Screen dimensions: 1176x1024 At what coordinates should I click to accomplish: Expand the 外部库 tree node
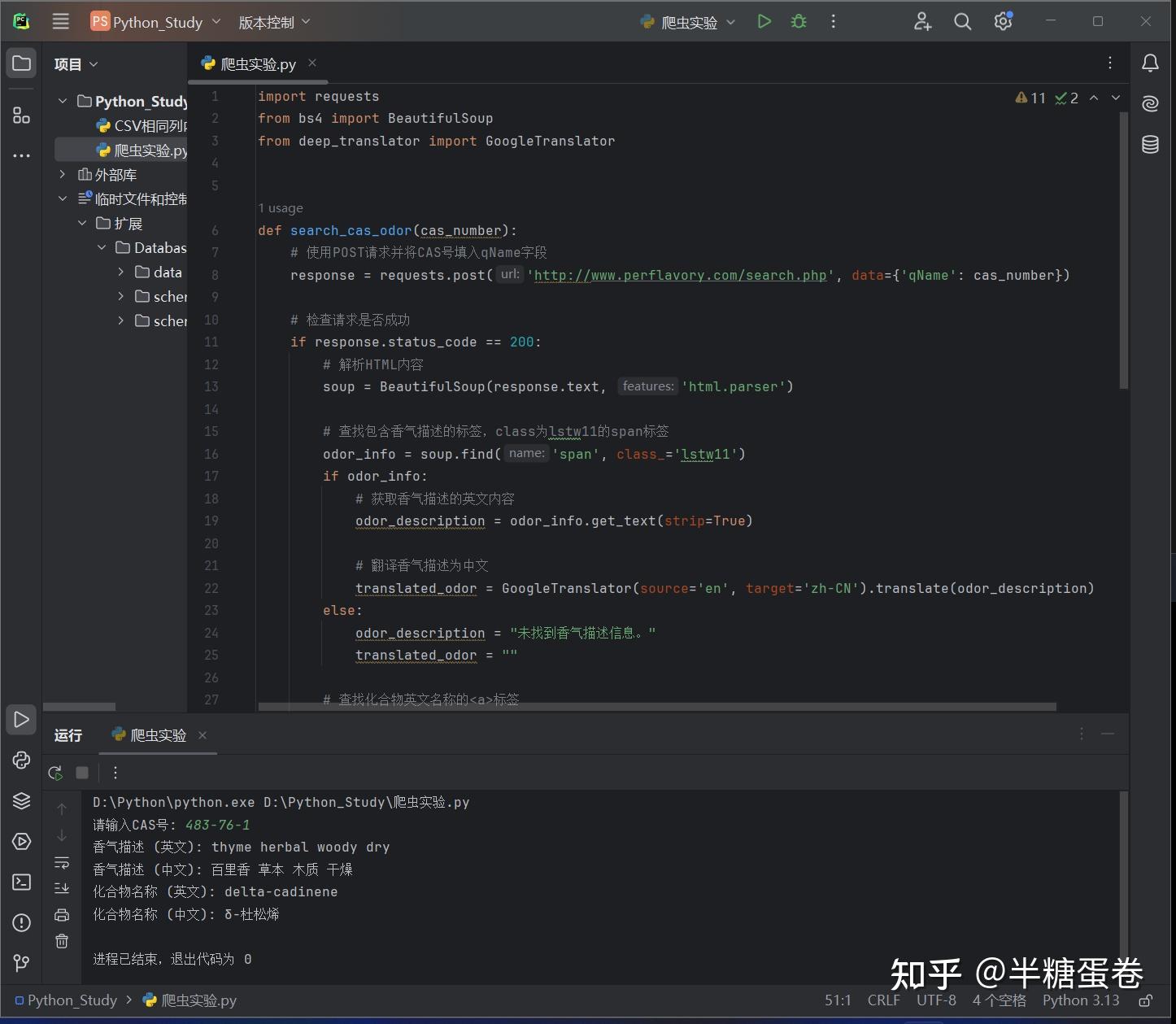(63, 174)
